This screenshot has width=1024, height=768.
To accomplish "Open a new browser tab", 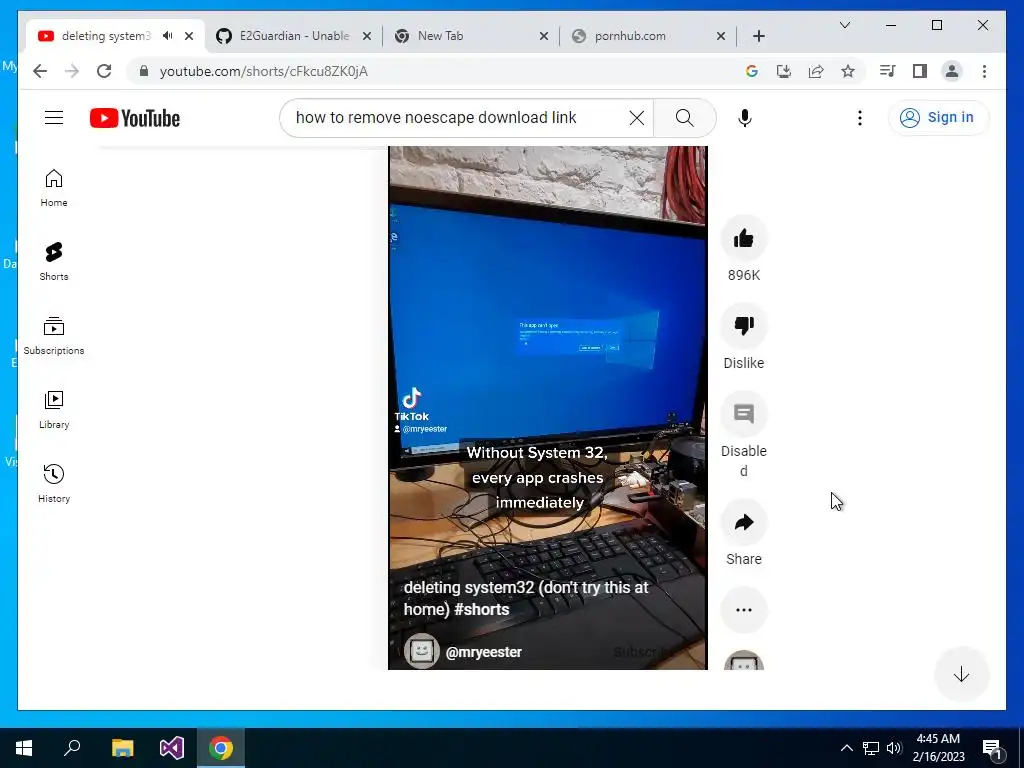I will tap(759, 36).
